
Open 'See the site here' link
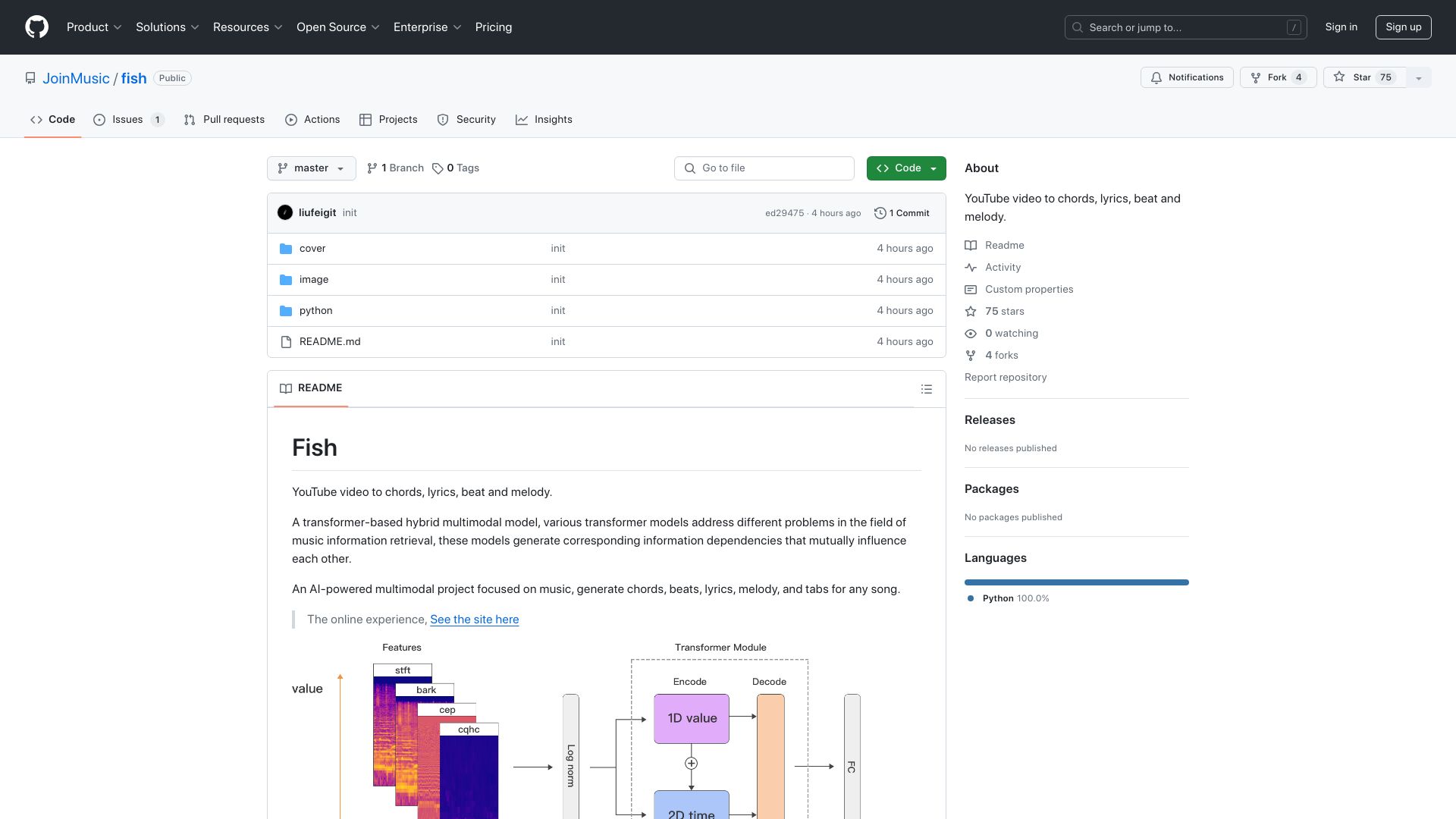pos(475,620)
